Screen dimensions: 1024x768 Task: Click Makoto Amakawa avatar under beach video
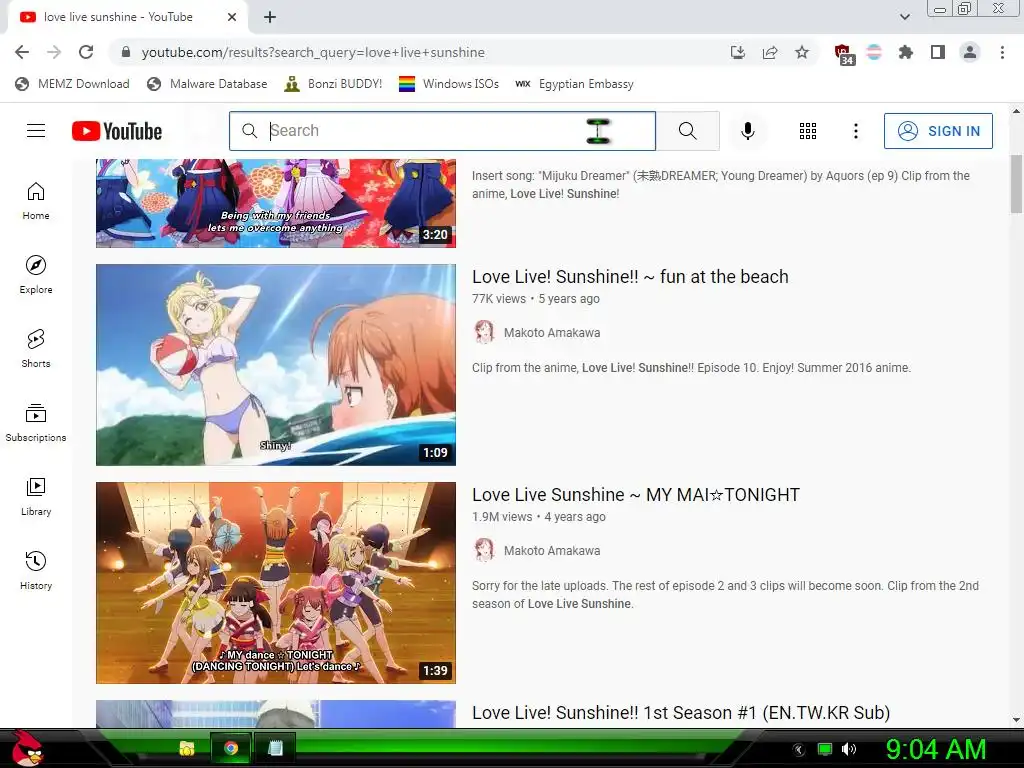[484, 332]
